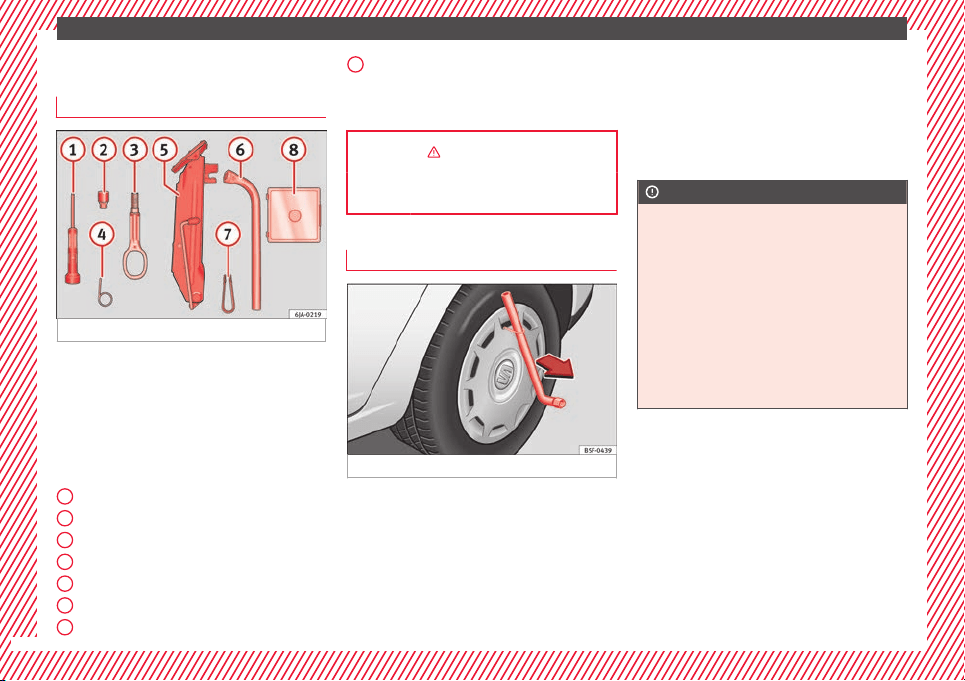The height and width of the screenshot is (681, 965).
Task: Click callout number 6 in tools figure
Action: tap(240, 149)
